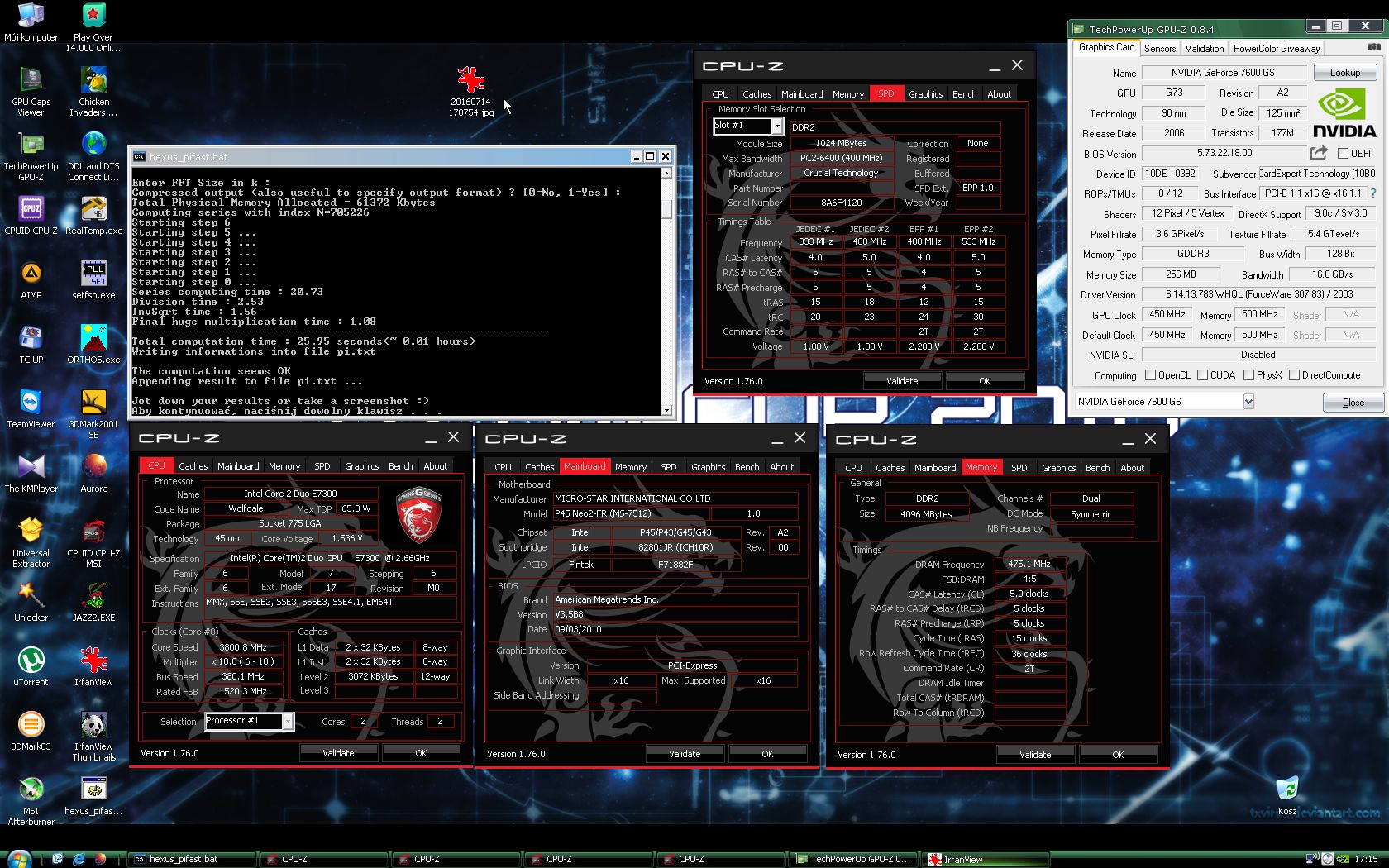1389x868 pixels.
Task: Open The KMPlayer desktop icon
Action: tap(31, 473)
